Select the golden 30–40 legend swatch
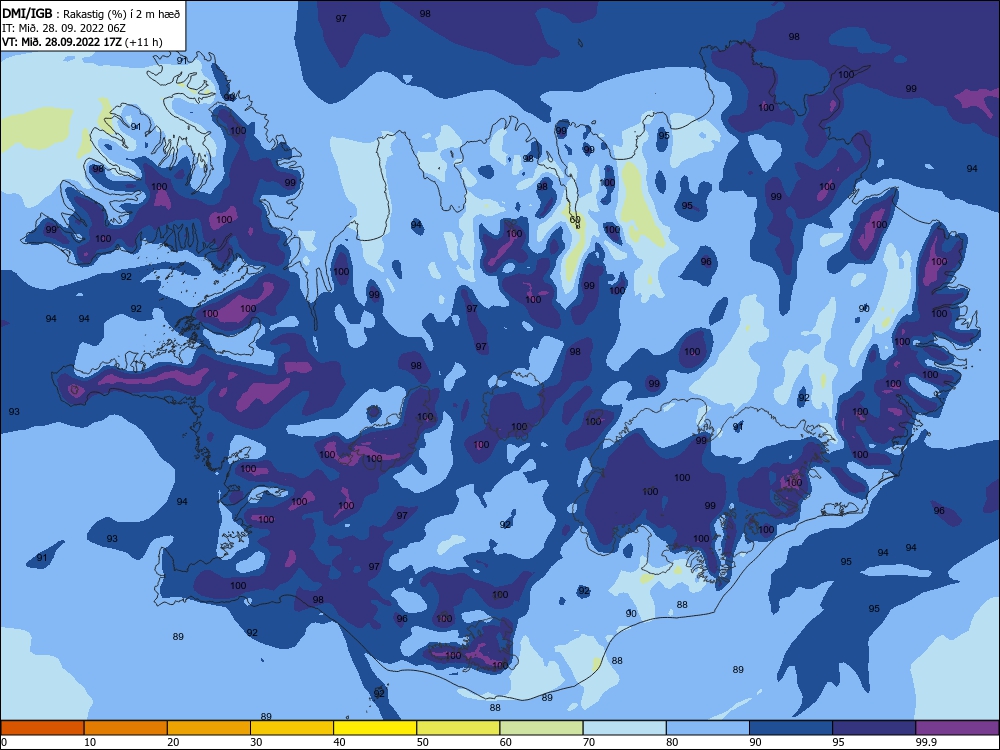Image resolution: width=1000 pixels, height=750 pixels. pos(292,728)
